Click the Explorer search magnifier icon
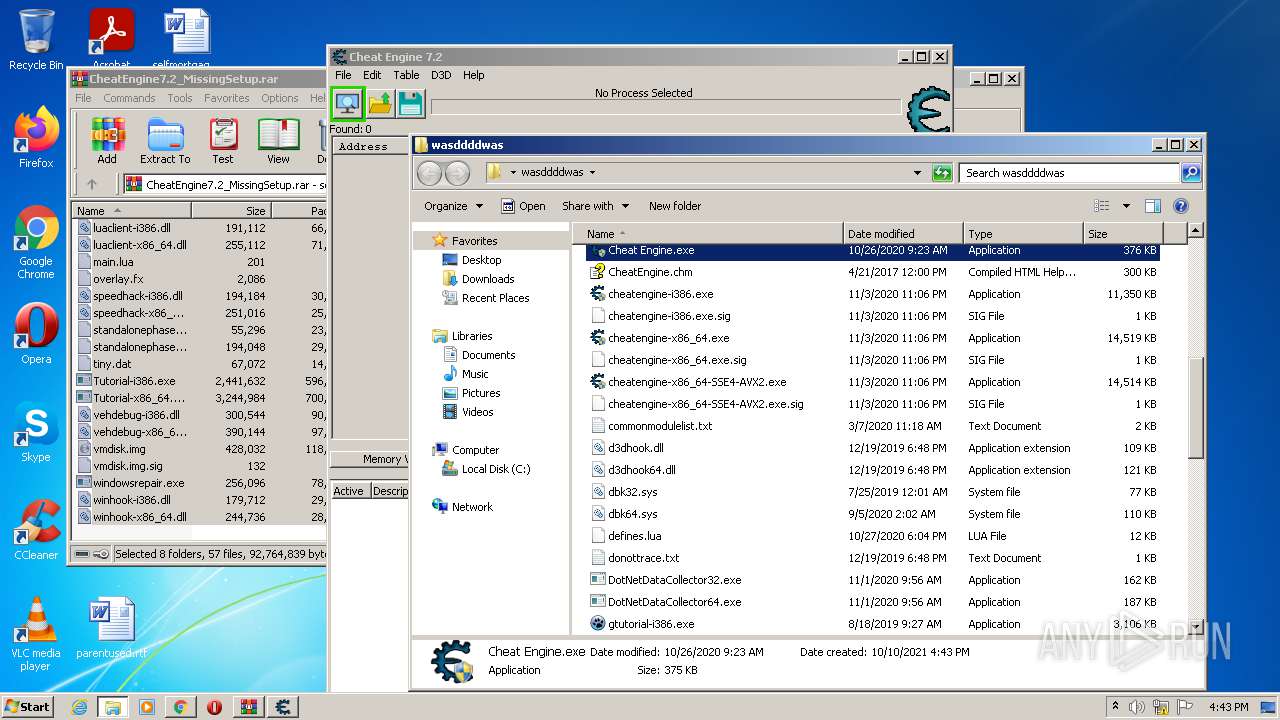The width and height of the screenshot is (1280, 720). coord(1190,173)
